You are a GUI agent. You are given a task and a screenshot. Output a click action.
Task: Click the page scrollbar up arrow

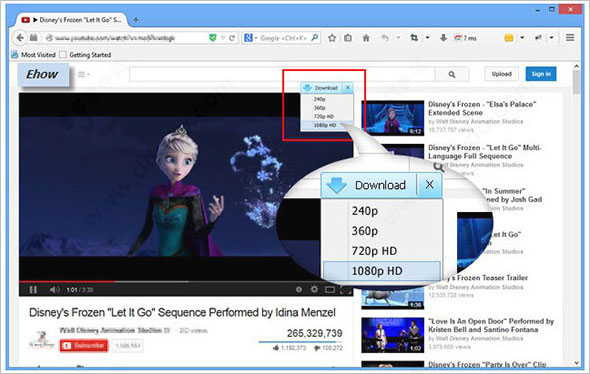pos(577,66)
